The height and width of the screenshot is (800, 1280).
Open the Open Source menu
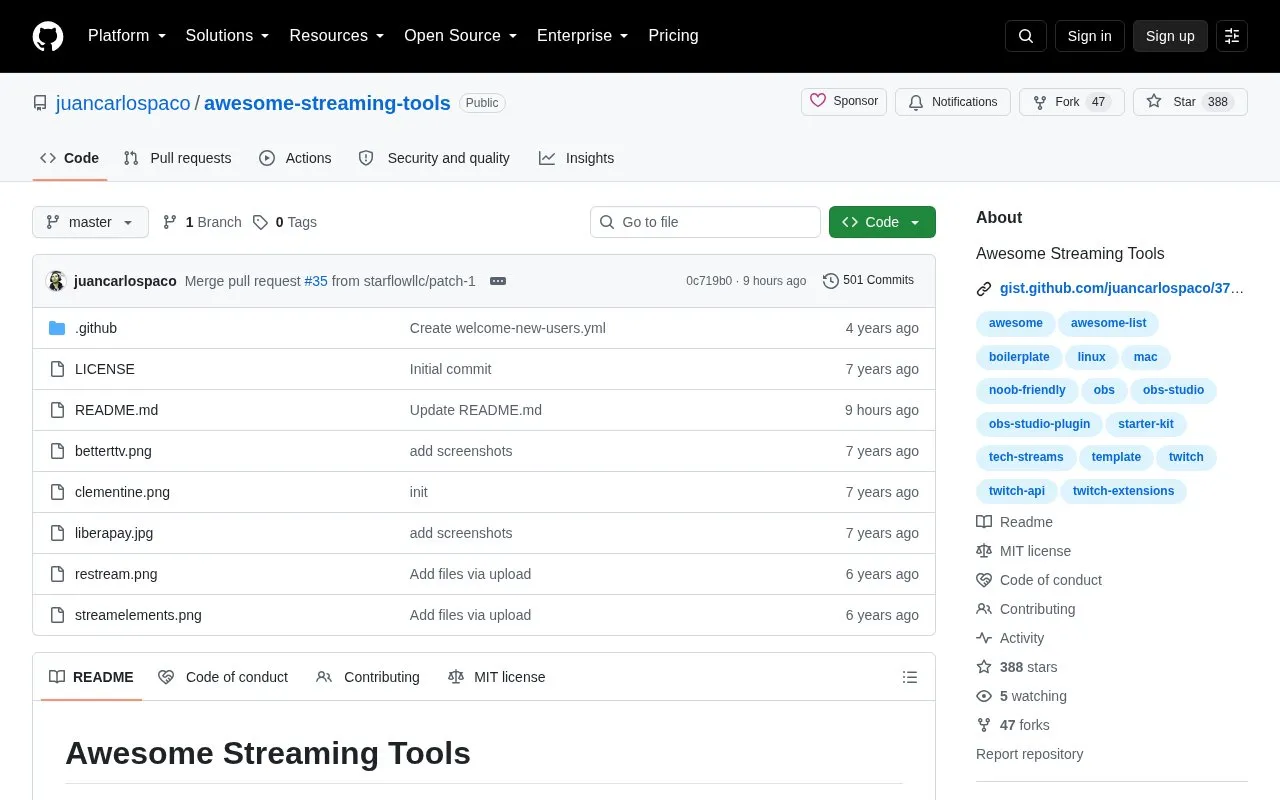460,36
